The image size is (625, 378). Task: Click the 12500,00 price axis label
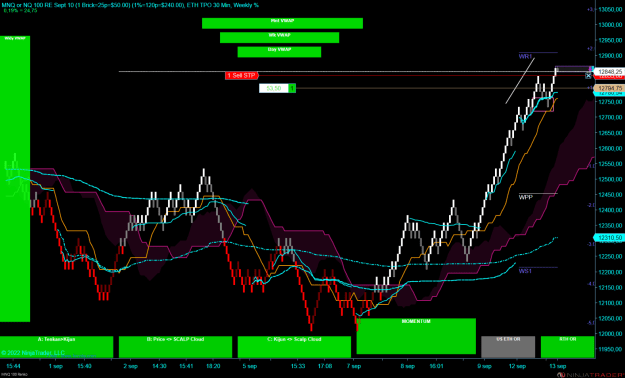(x=610, y=179)
